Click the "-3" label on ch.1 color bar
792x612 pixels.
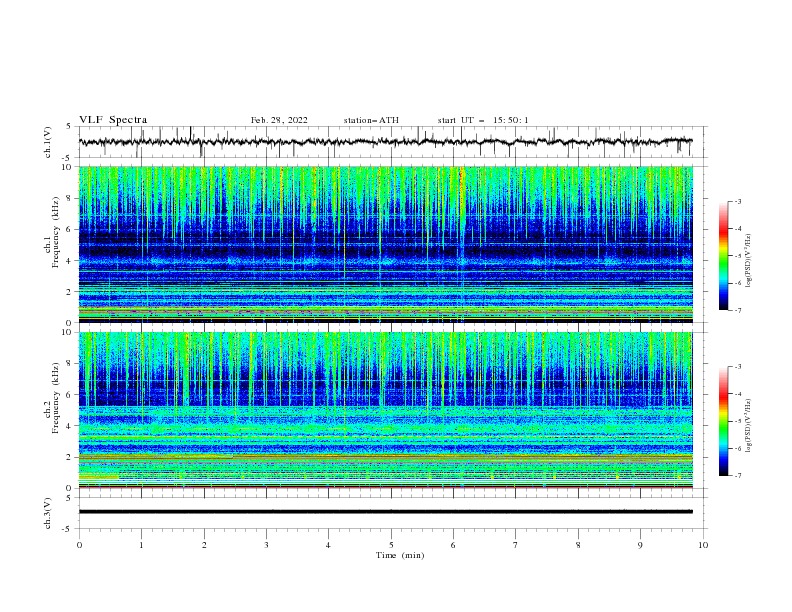click(737, 201)
